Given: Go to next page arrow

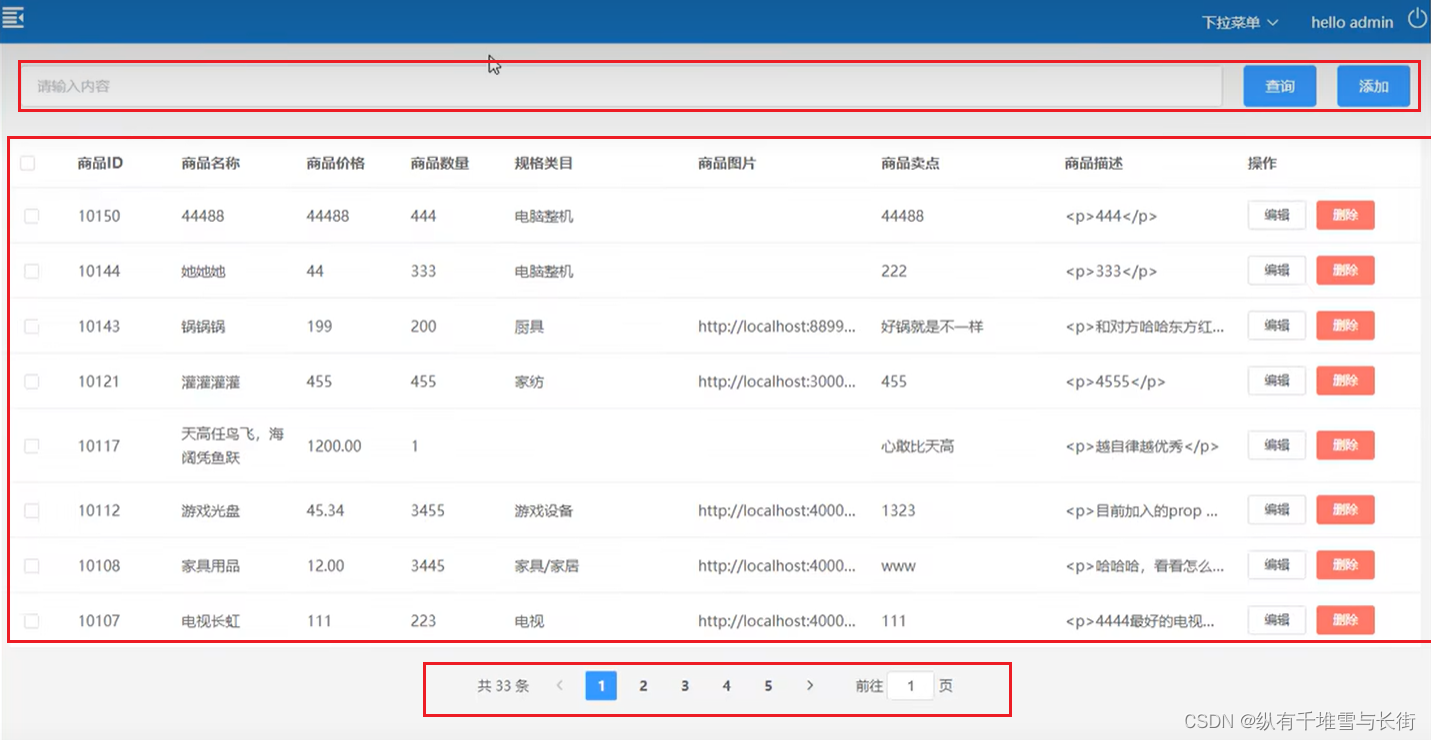Looking at the screenshot, I should 810,686.
